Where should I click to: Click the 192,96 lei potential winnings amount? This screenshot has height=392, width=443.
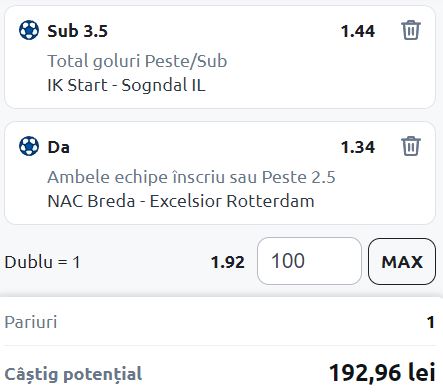coord(382,372)
